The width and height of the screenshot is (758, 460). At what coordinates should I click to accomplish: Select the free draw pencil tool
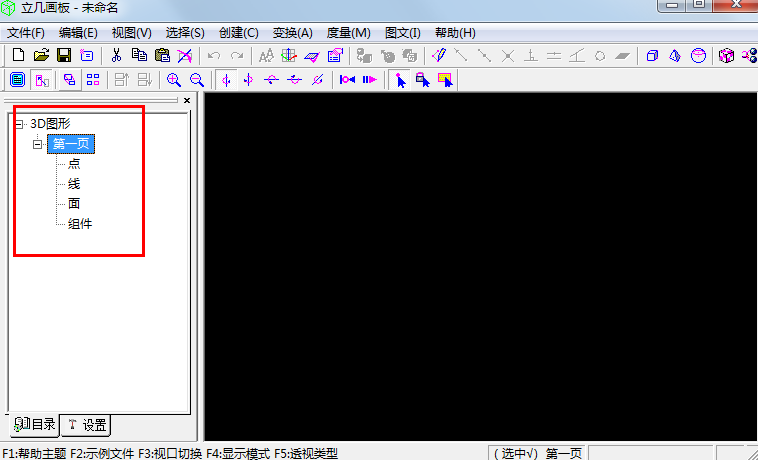(x=438, y=55)
